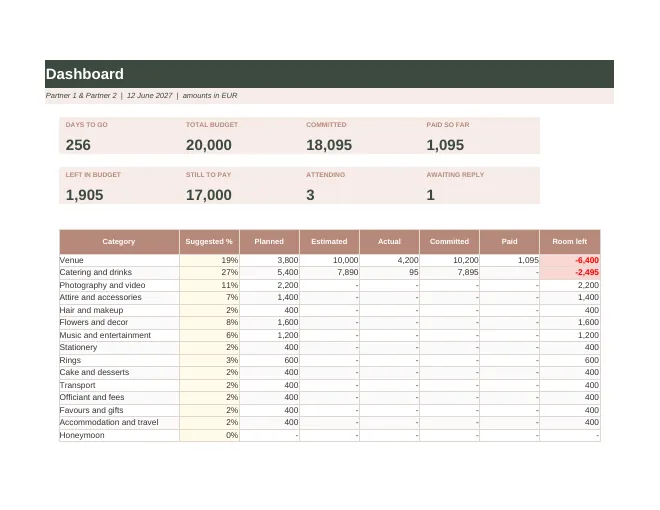Select the Favours and gifts cell
Viewport: 660px width, 510px height.
119,410
